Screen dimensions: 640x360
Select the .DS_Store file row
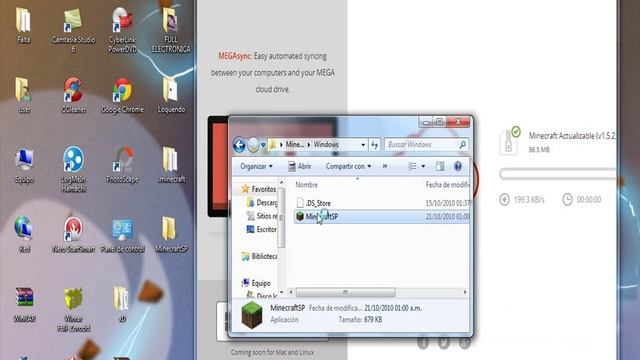[x=382, y=203]
